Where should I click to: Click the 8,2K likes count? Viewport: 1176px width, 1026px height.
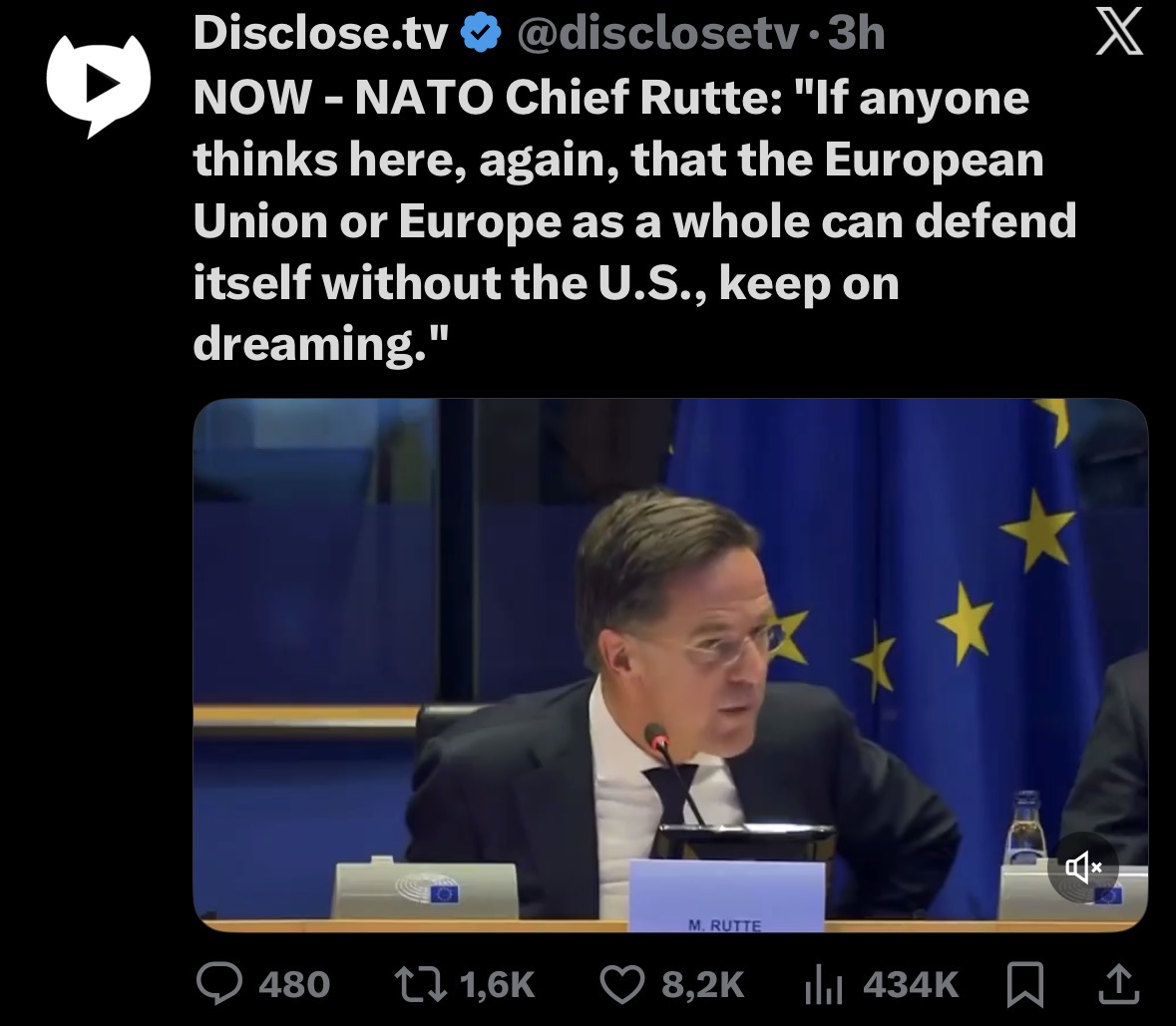pyautogui.click(x=703, y=985)
